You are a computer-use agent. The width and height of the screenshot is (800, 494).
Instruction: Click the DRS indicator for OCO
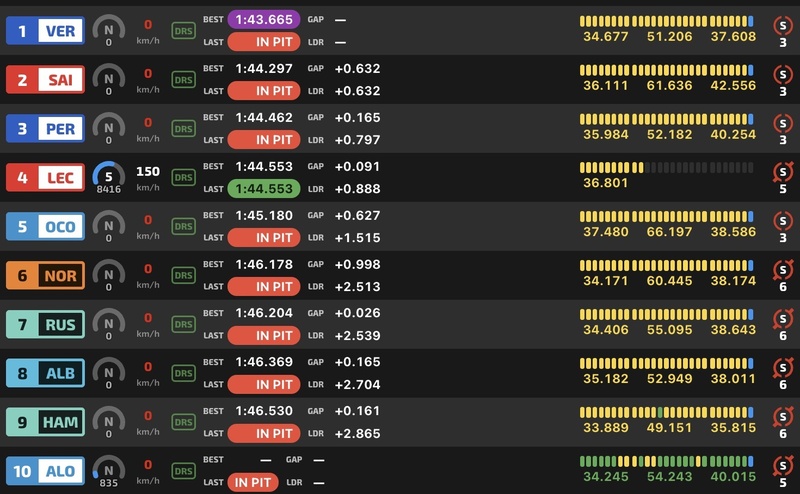pos(183,226)
